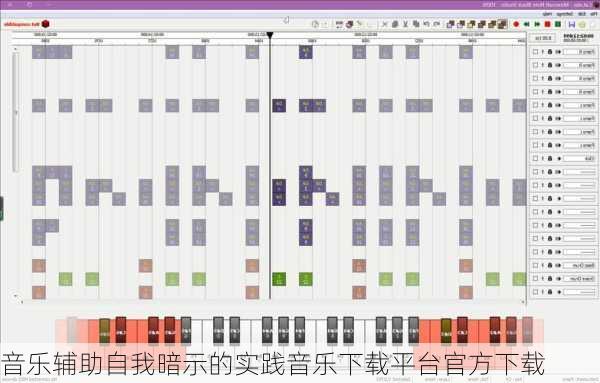Tick the checkbox of the topmost layer
The image size is (600, 383).
click(x=535, y=52)
